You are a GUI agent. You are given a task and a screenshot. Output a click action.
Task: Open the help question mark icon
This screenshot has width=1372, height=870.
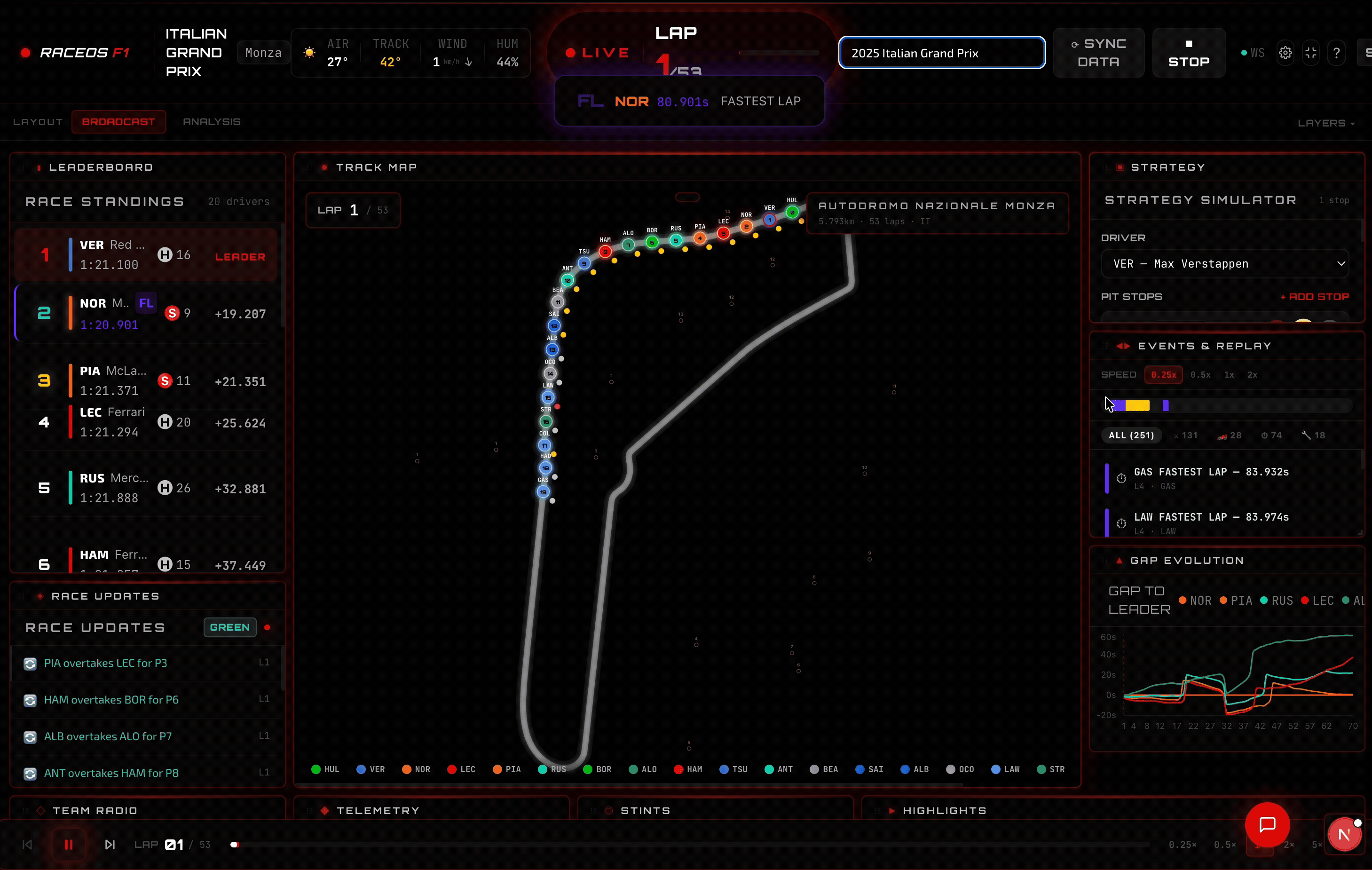point(1336,53)
